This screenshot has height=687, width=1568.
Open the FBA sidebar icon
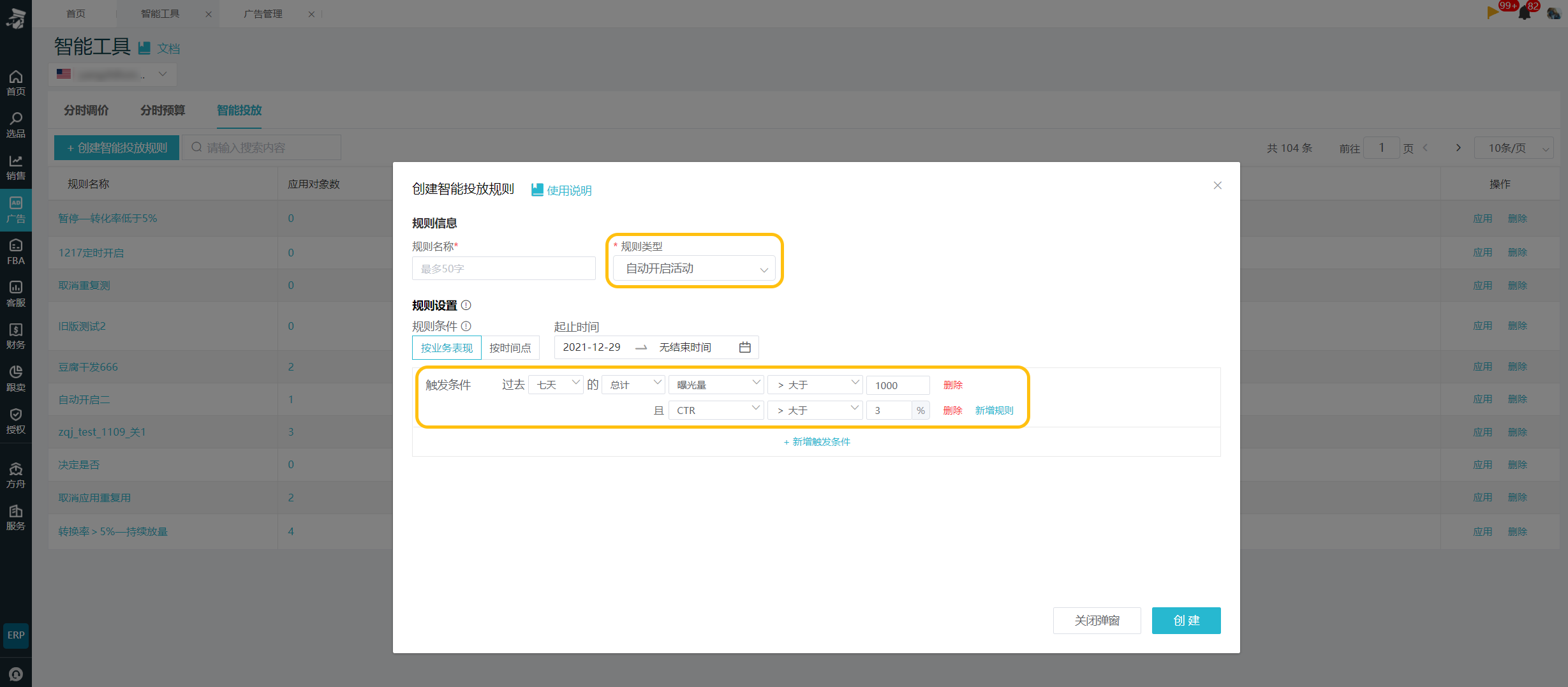coord(16,252)
